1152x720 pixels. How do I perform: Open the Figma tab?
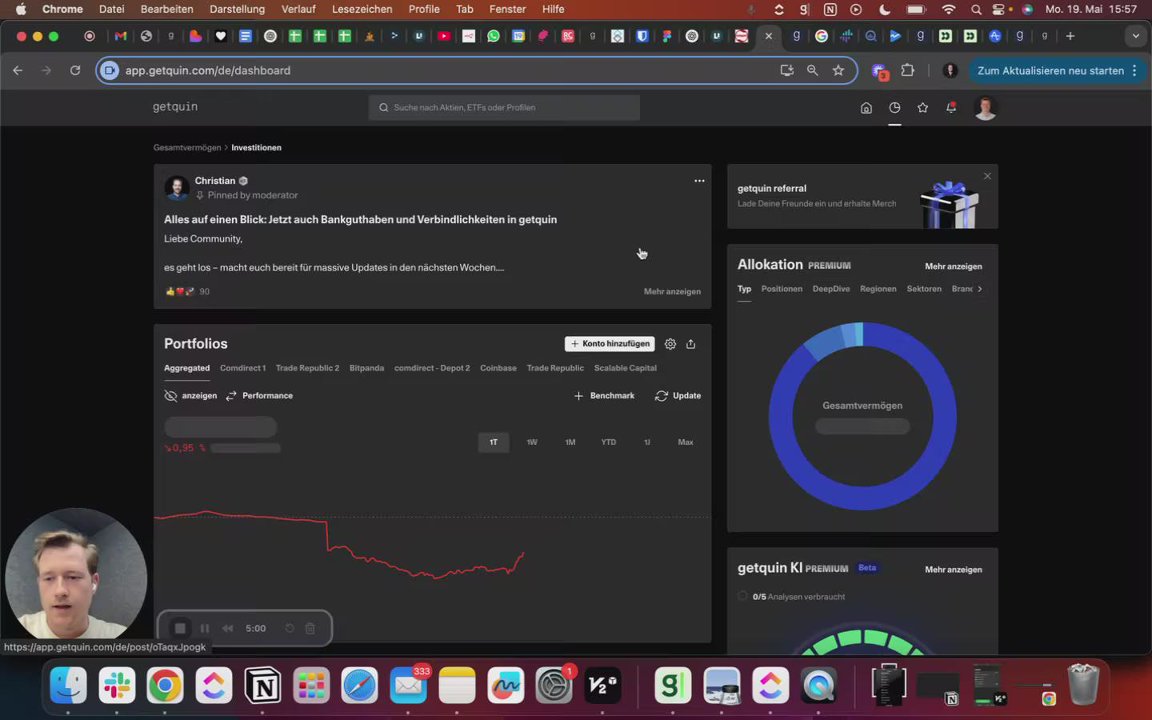click(666, 36)
